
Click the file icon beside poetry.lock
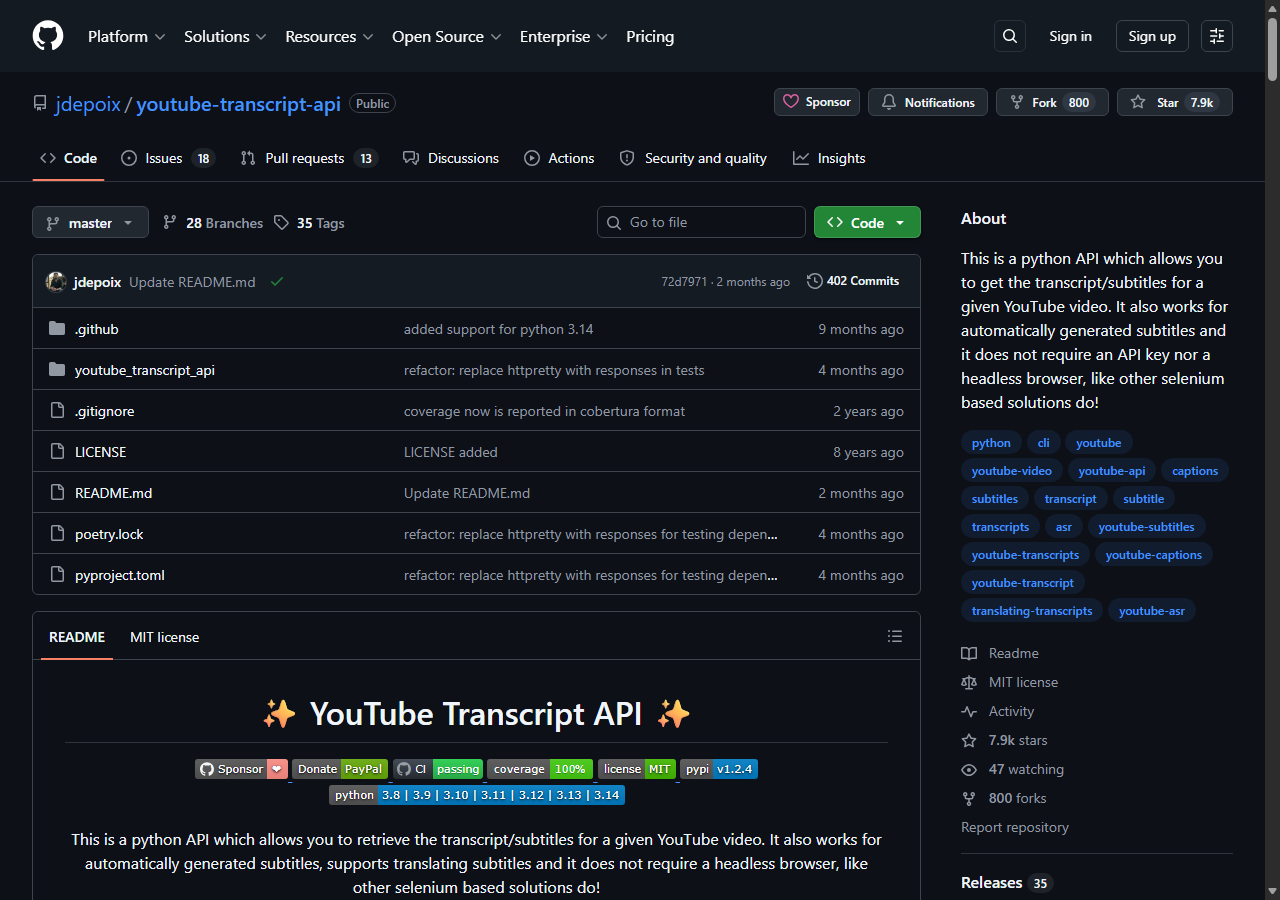click(57, 534)
